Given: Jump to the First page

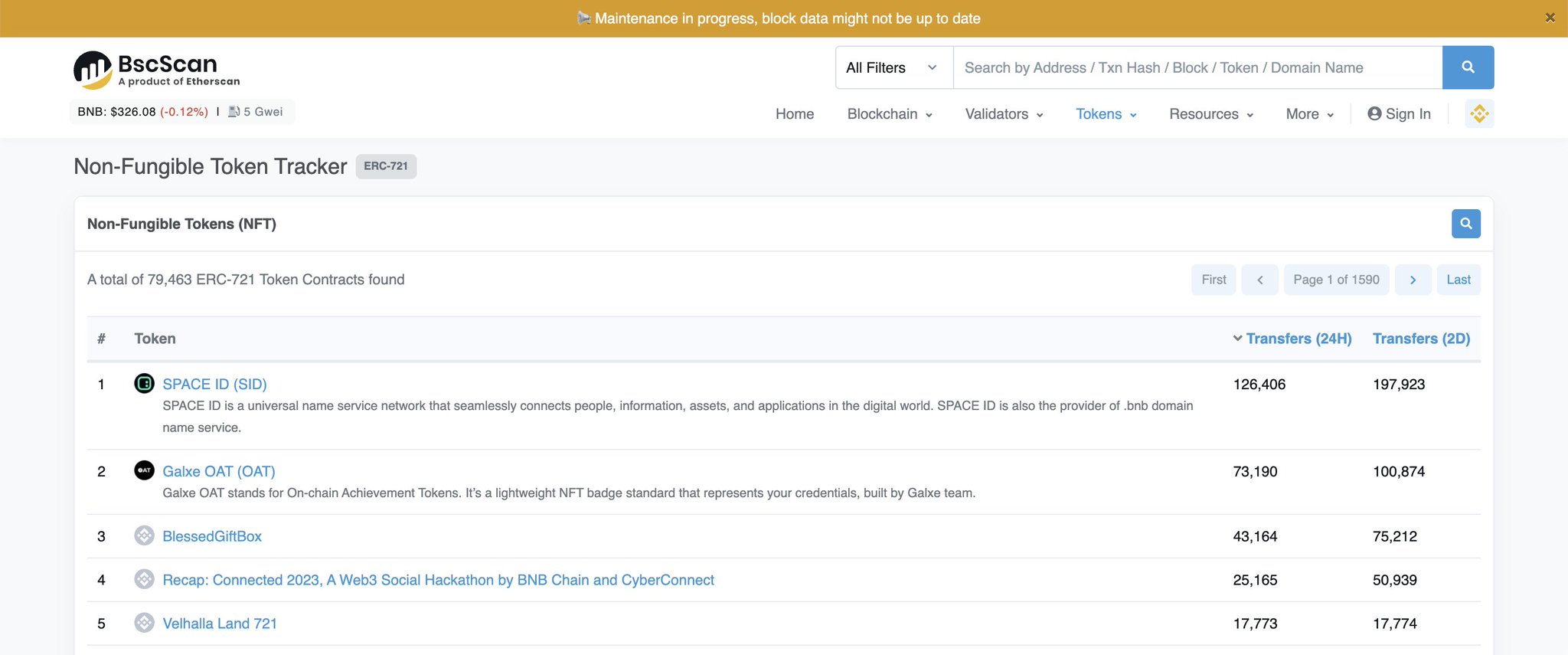Looking at the screenshot, I should (1214, 280).
